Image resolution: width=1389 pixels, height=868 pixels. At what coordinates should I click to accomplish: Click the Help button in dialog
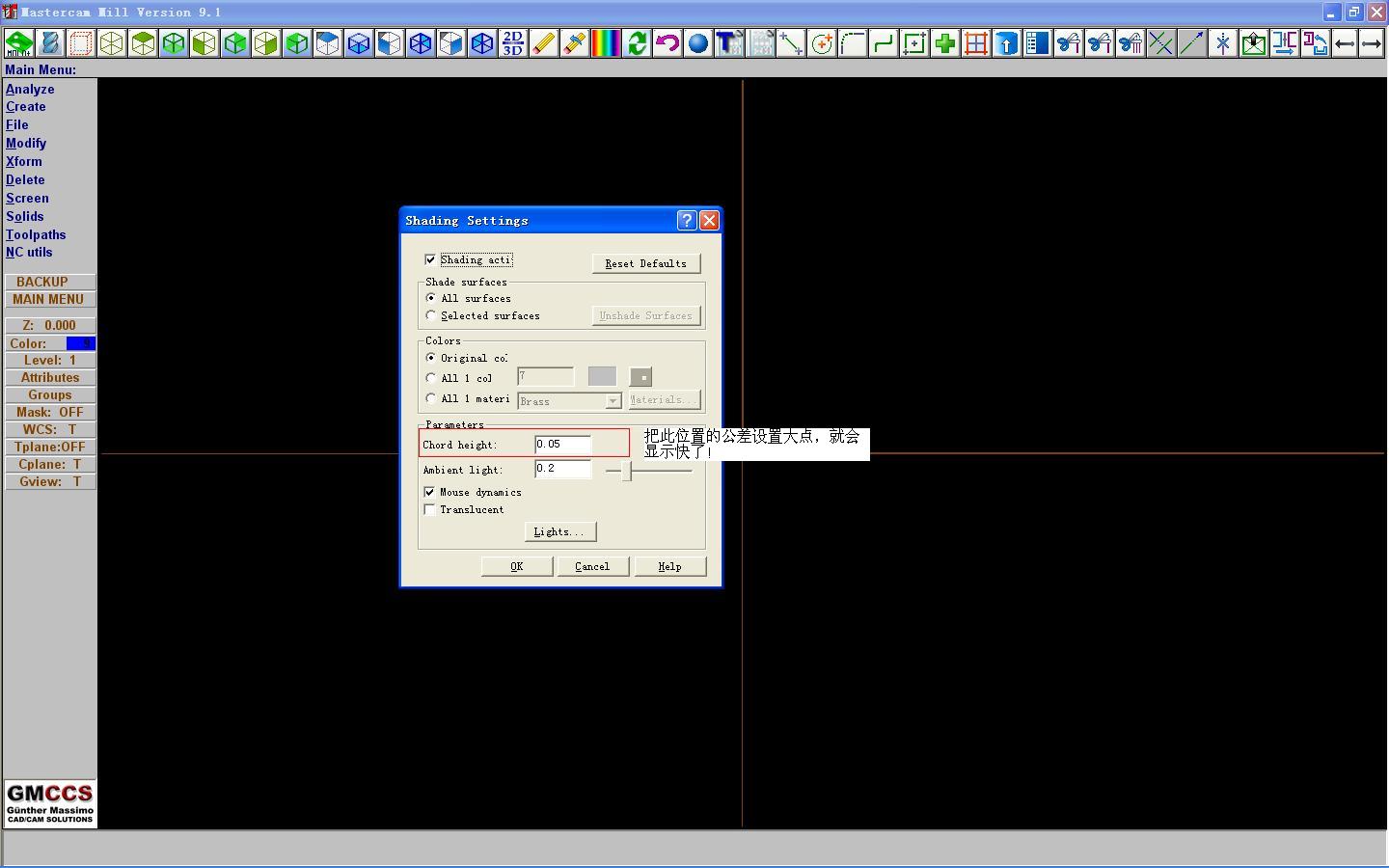pos(670,566)
